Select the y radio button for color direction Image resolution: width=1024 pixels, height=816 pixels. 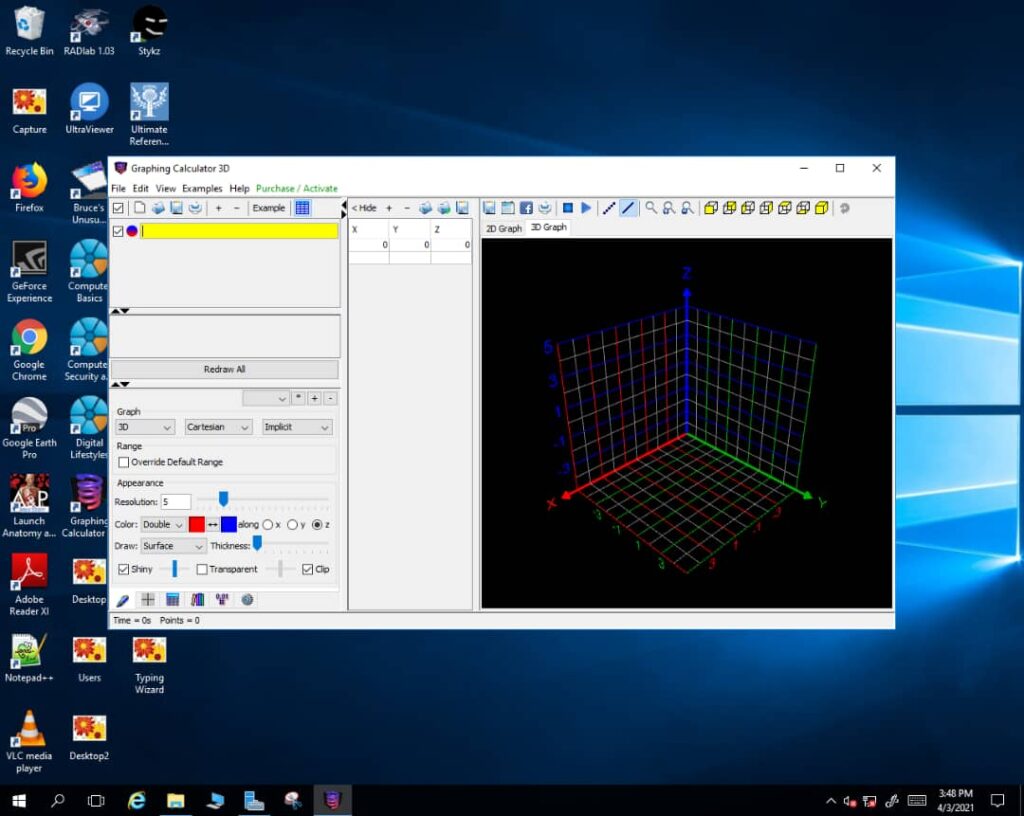click(293, 524)
